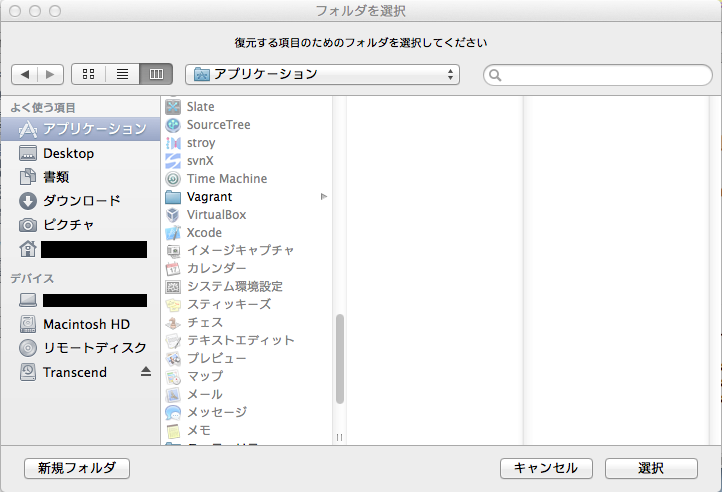Click the home folder house icon
The image size is (722, 492).
click(x=28, y=249)
